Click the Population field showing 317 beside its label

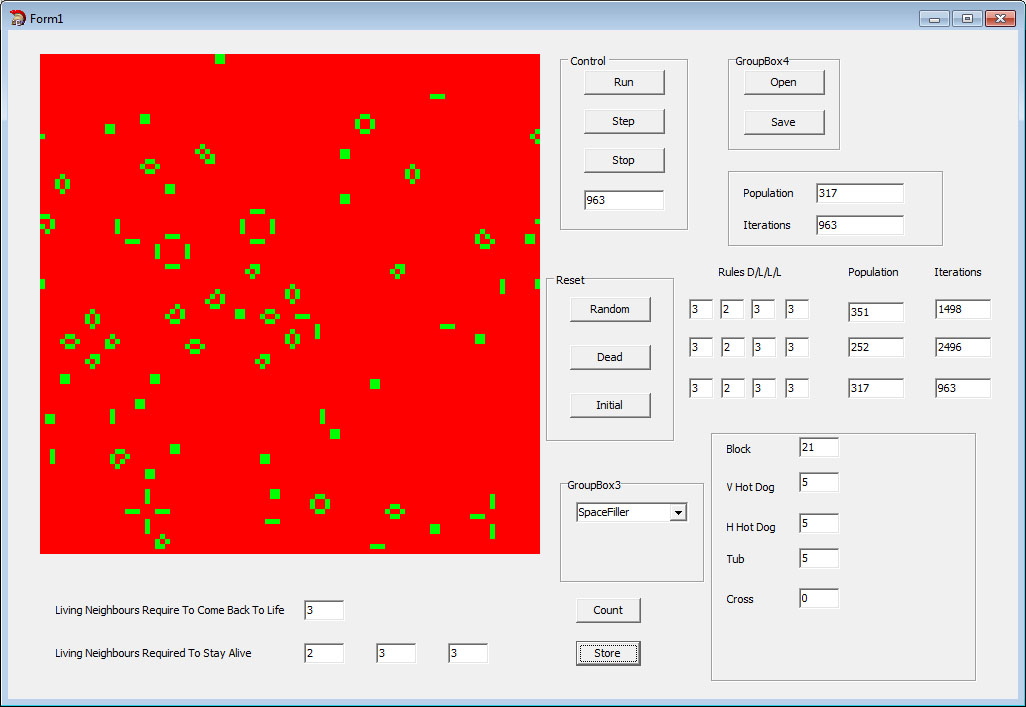[860, 193]
